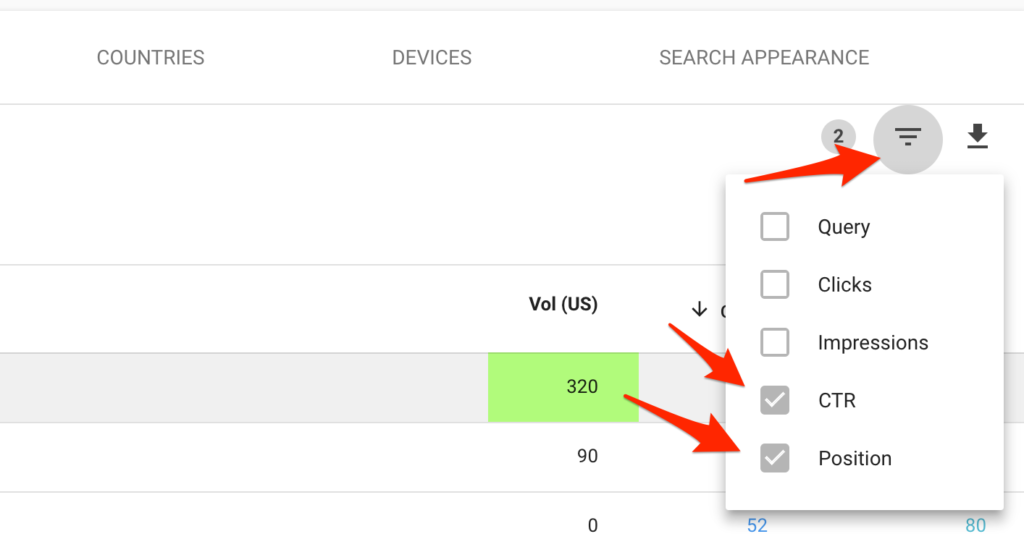Select the Search Appearance tab
1024x547 pixels.
point(764,57)
